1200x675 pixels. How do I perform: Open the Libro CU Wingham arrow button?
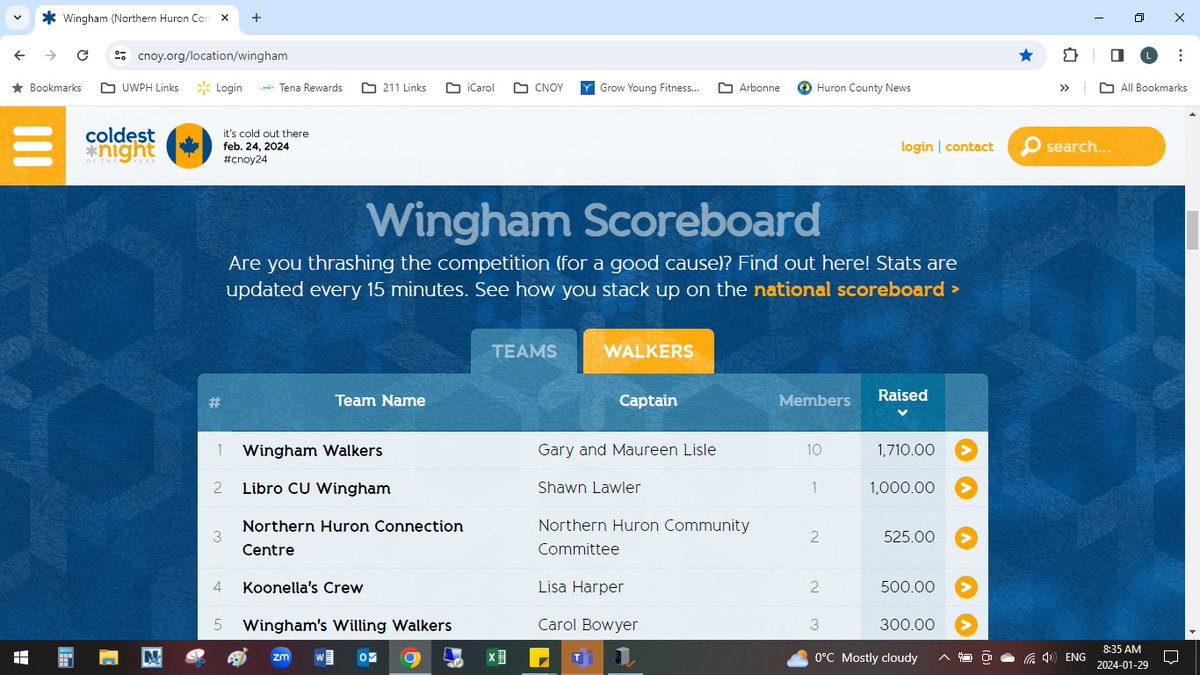click(x=965, y=488)
